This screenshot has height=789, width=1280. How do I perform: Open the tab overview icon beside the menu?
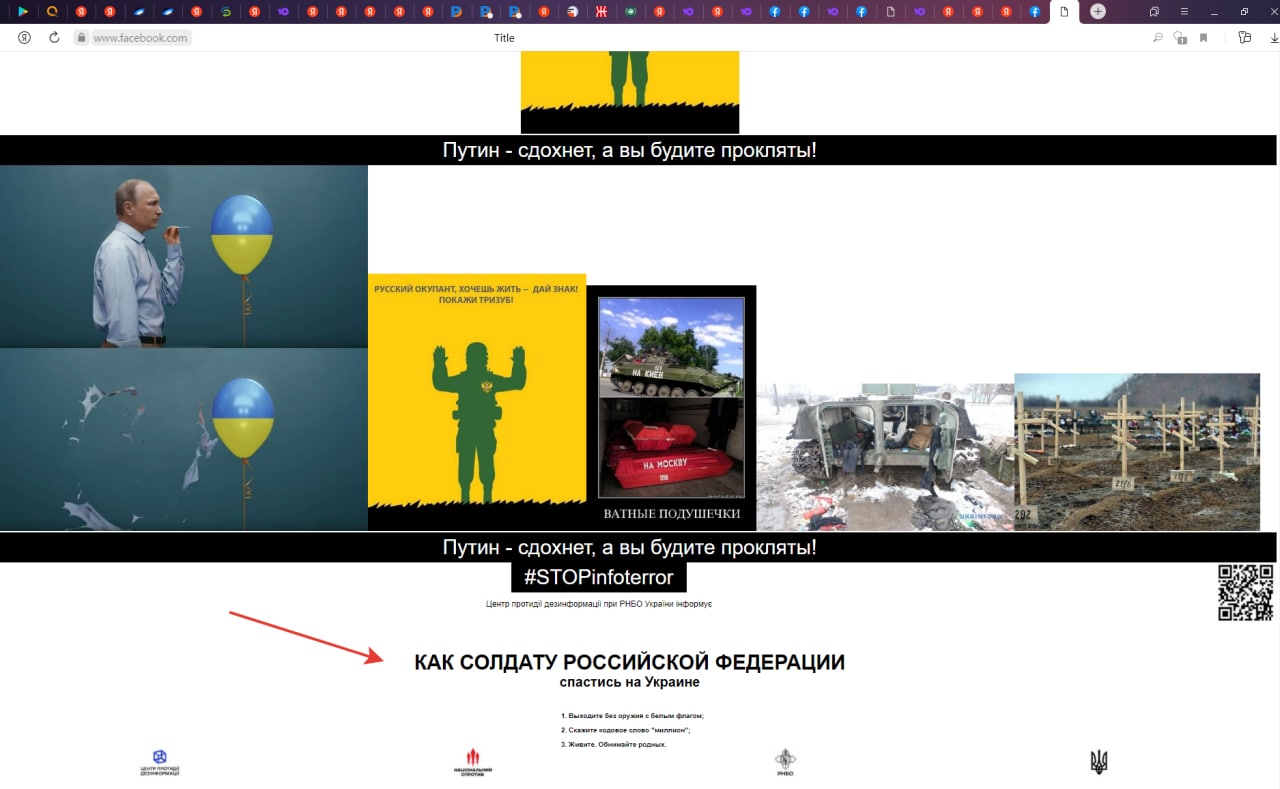click(x=1154, y=11)
